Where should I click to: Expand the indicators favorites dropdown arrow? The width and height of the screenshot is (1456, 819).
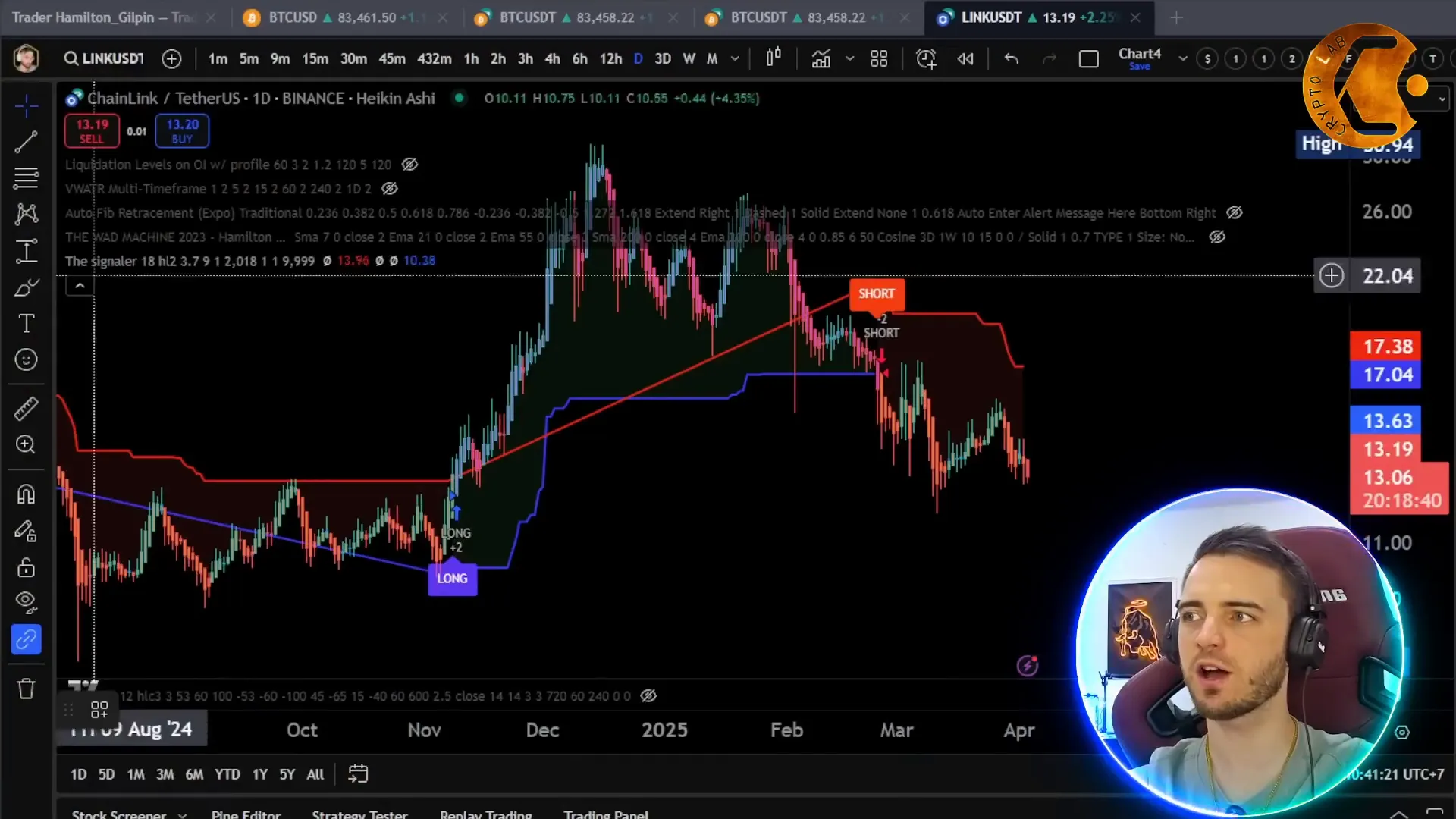[849, 58]
